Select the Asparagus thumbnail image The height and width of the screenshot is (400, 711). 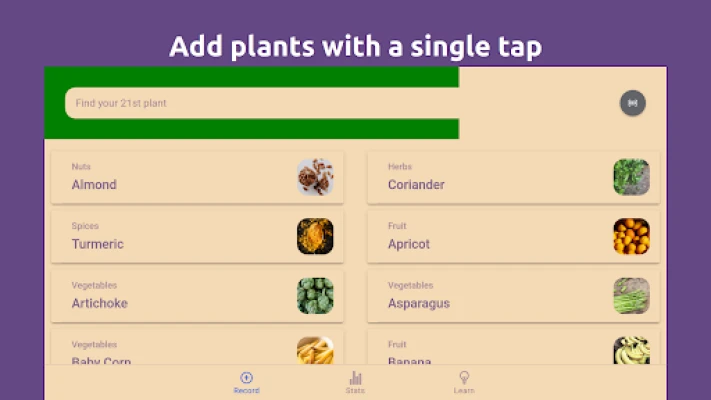tap(631, 295)
